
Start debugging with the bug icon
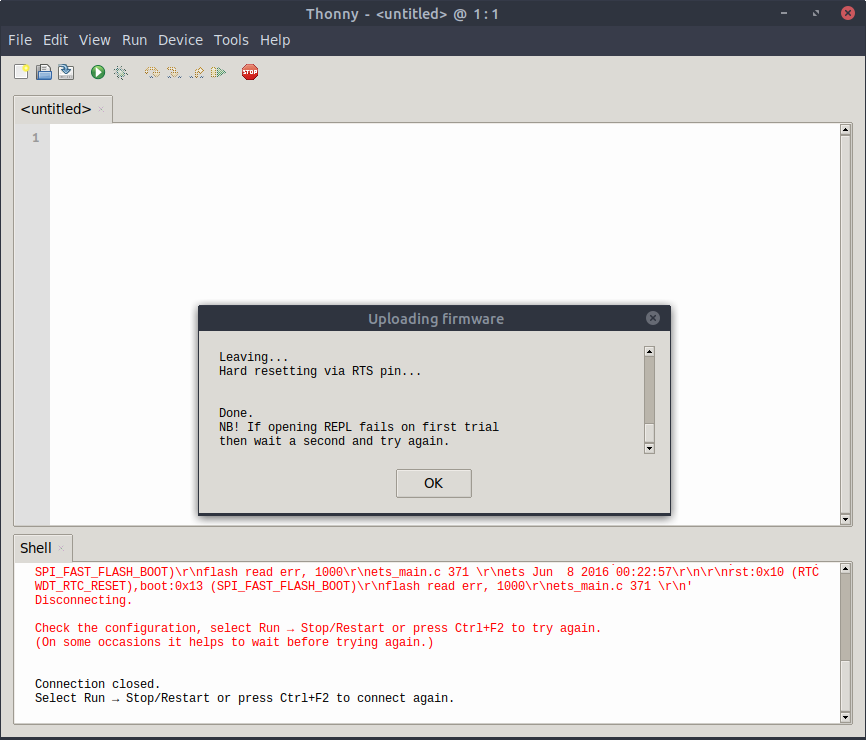click(x=120, y=72)
